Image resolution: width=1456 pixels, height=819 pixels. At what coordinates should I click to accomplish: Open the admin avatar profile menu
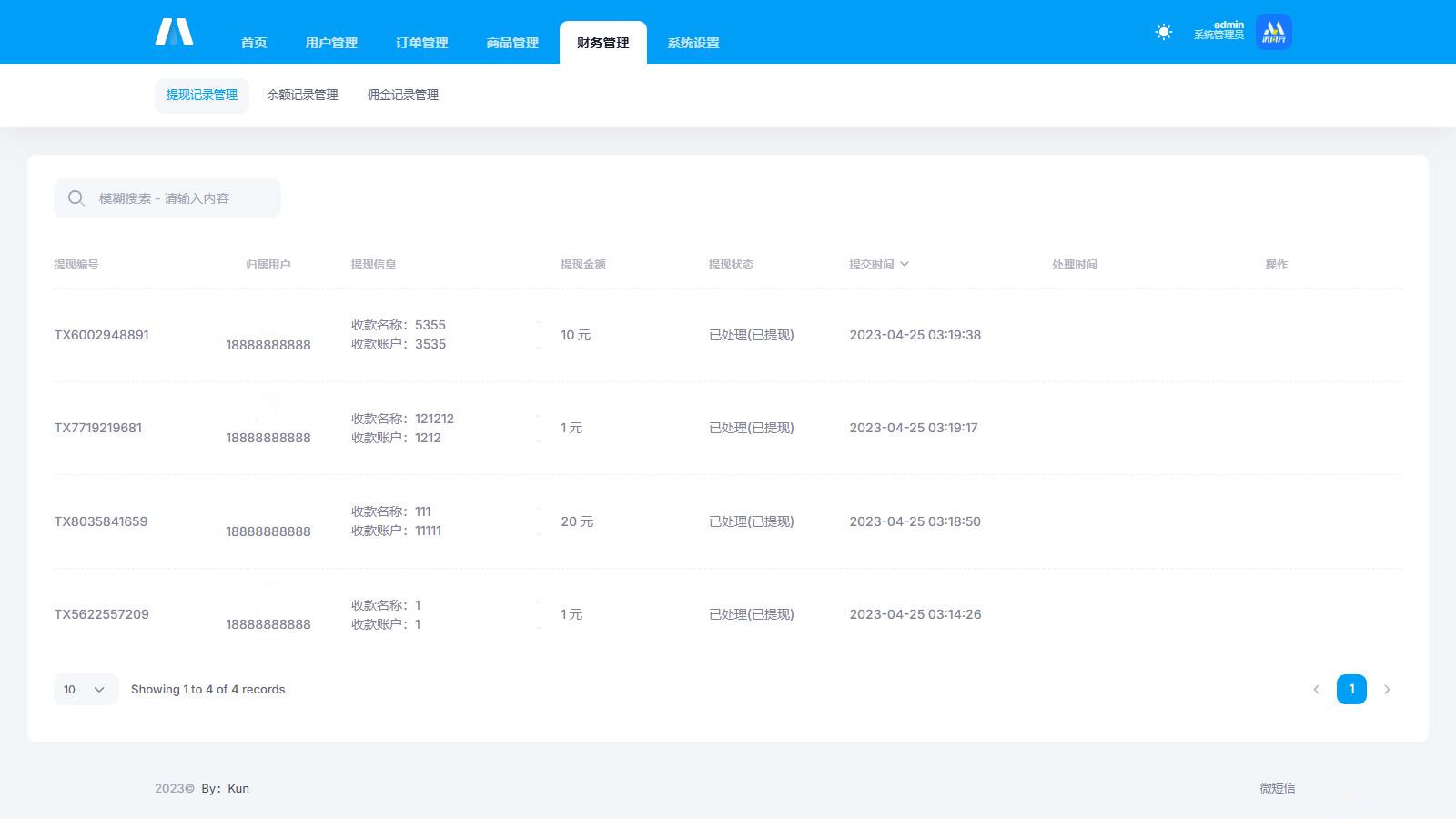pos(1273,32)
